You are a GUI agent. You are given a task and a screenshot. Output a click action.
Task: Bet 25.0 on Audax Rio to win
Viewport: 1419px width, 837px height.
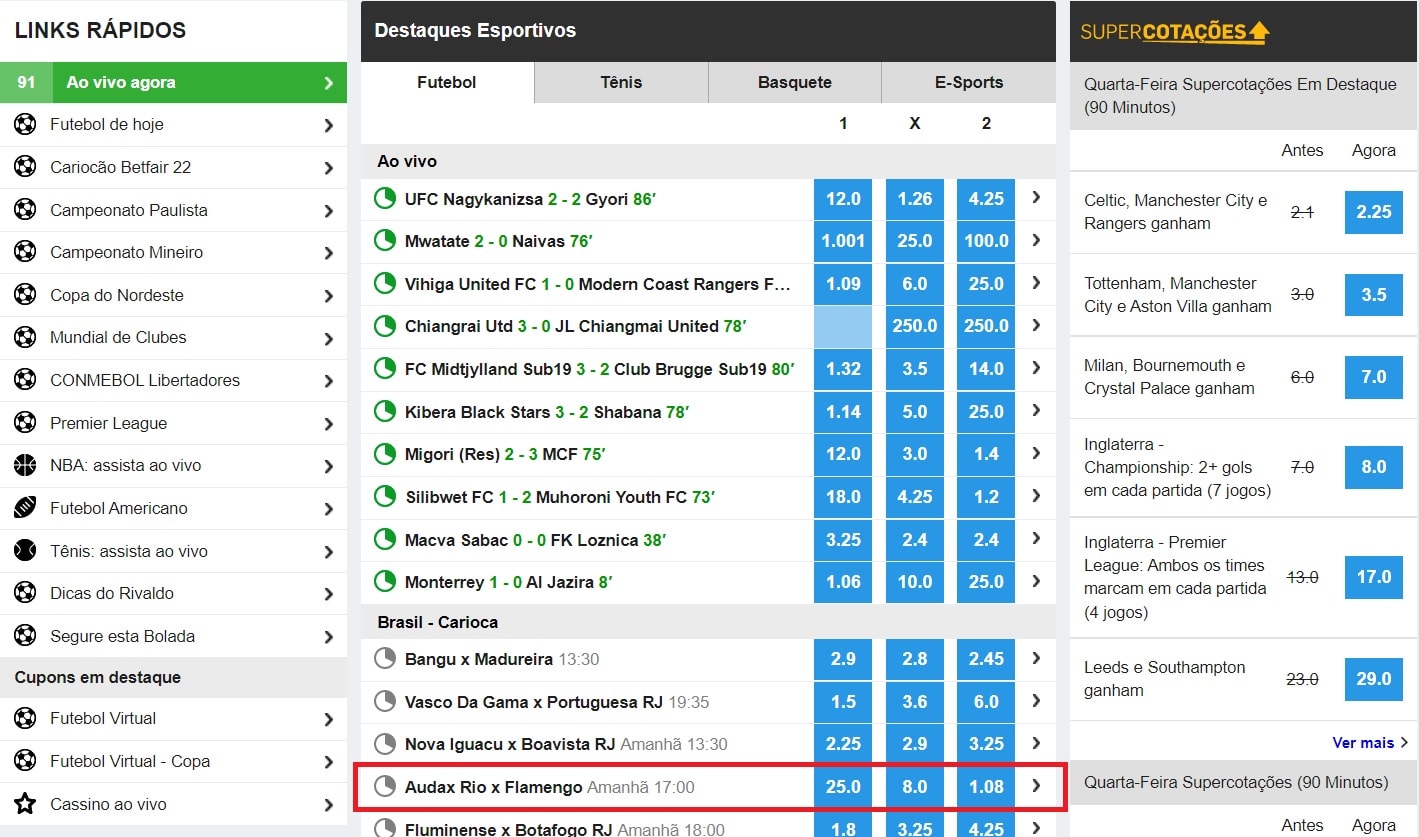[843, 787]
